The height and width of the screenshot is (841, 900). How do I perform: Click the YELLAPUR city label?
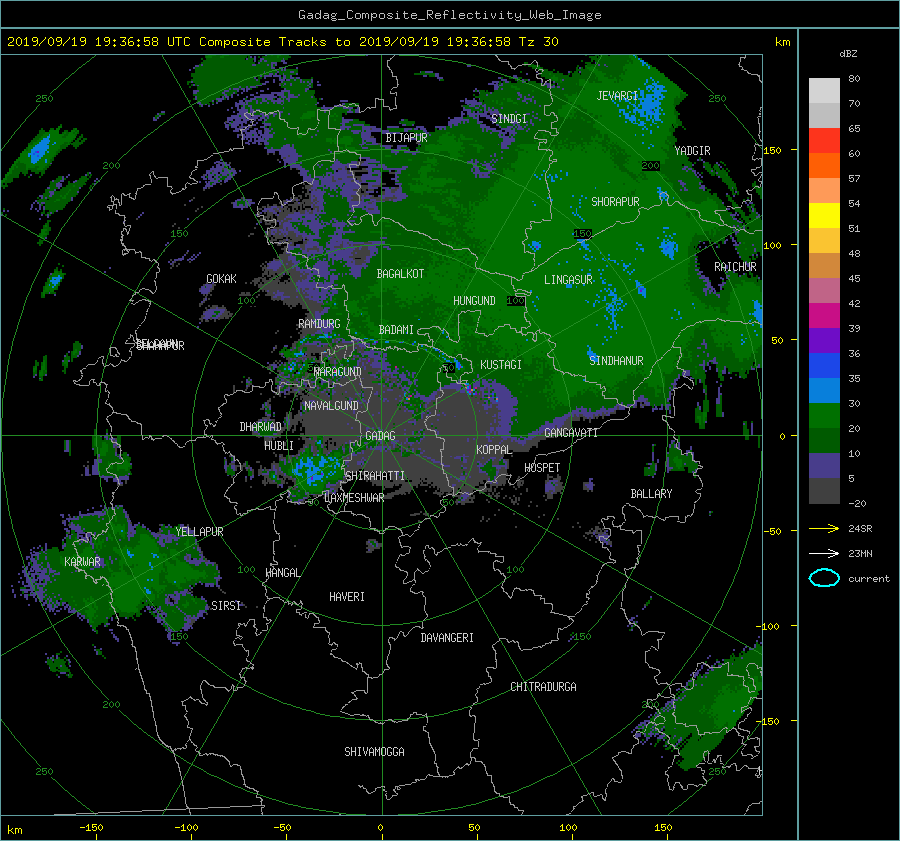point(199,532)
